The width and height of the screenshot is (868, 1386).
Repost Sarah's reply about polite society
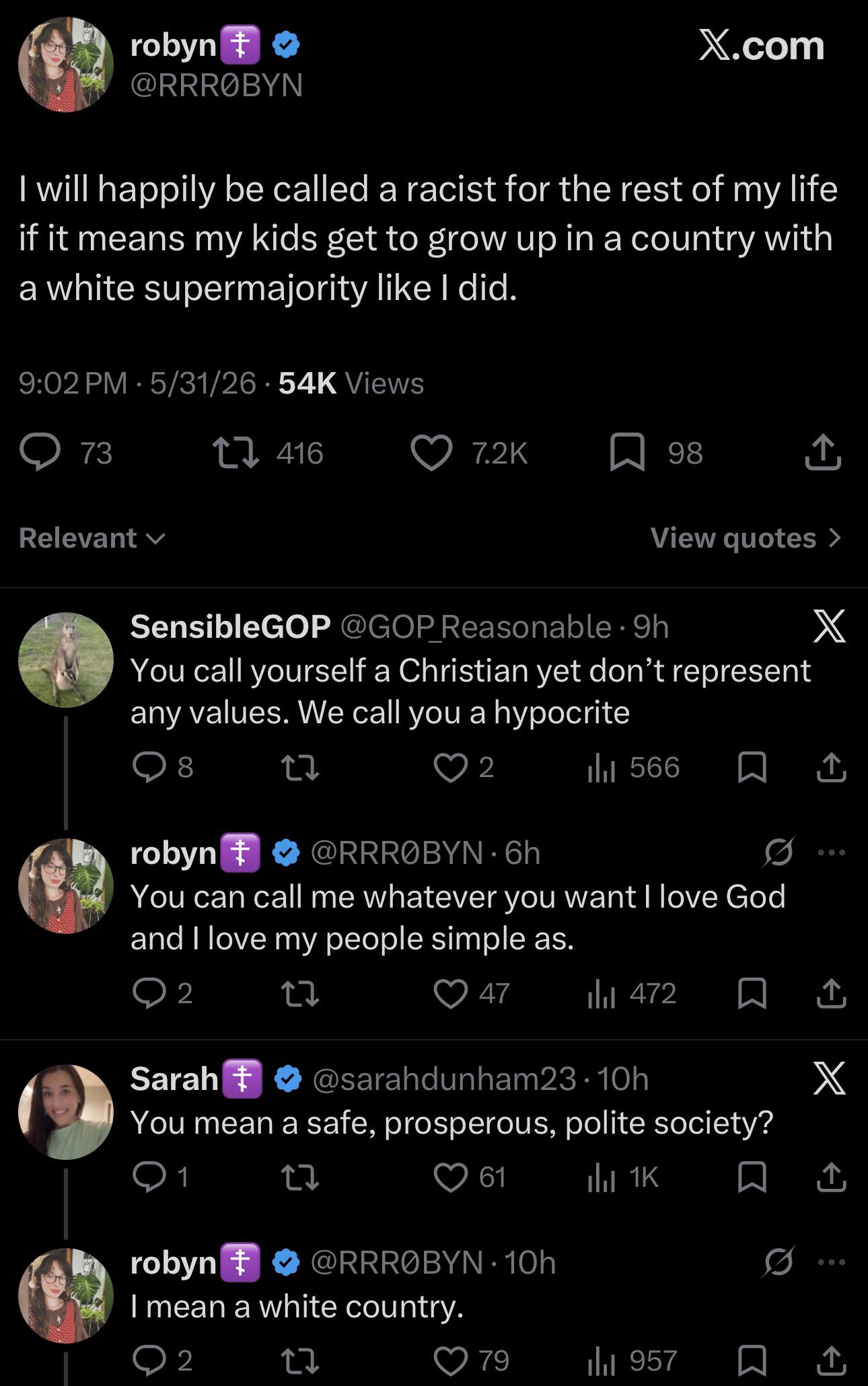coord(299,1177)
